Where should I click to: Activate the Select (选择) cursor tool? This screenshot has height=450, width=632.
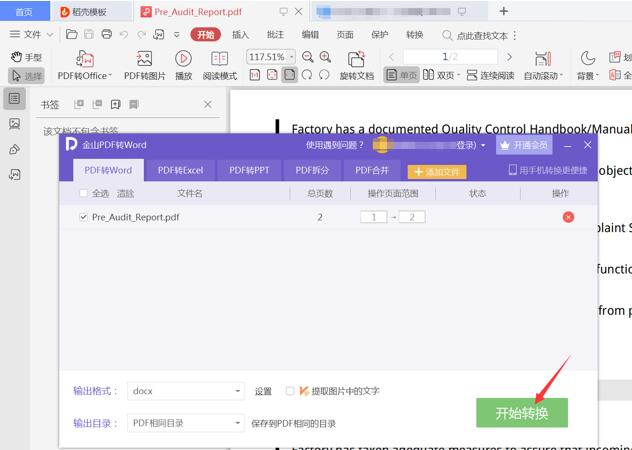tap(26, 75)
